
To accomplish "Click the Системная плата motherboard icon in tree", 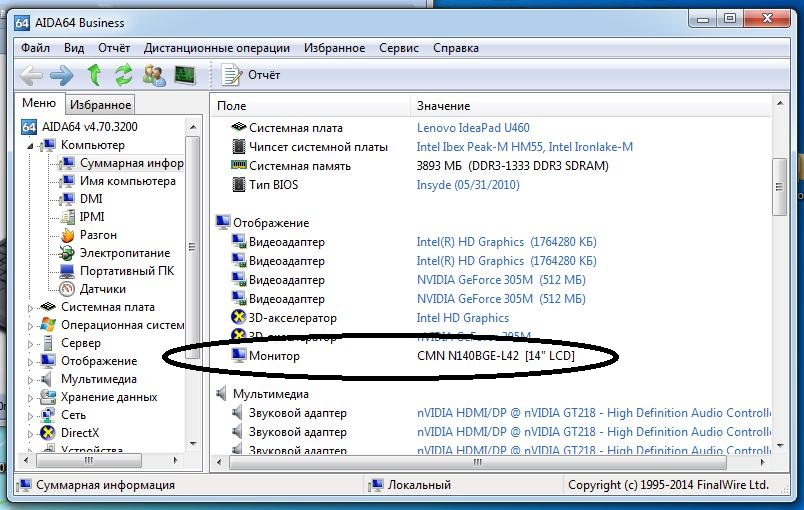I will coord(48,307).
